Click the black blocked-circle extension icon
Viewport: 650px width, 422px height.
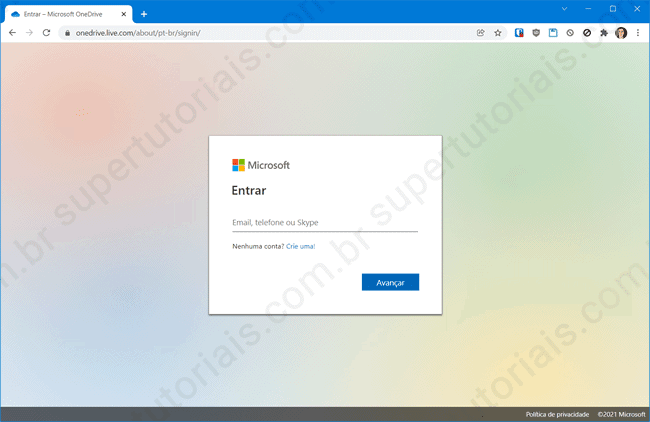pos(587,33)
